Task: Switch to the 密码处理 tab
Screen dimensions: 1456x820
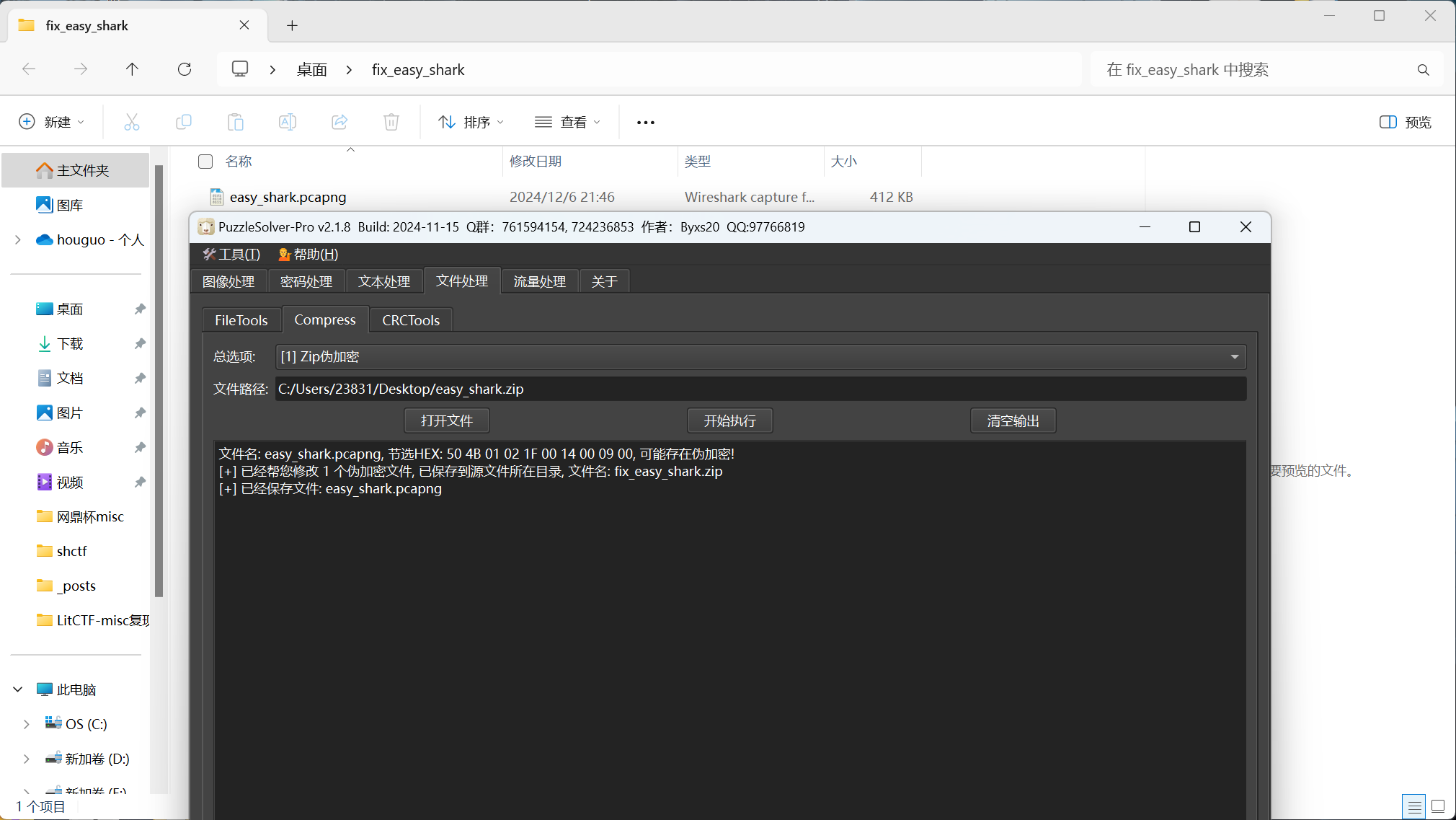Action: [x=306, y=281]
